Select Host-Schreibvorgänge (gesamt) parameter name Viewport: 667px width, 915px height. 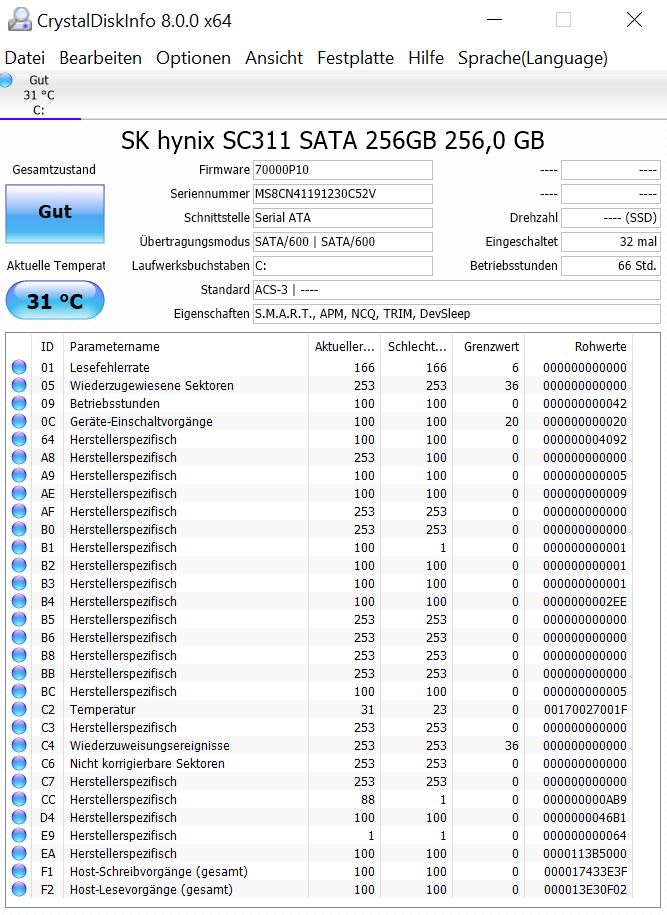point(159,872)
